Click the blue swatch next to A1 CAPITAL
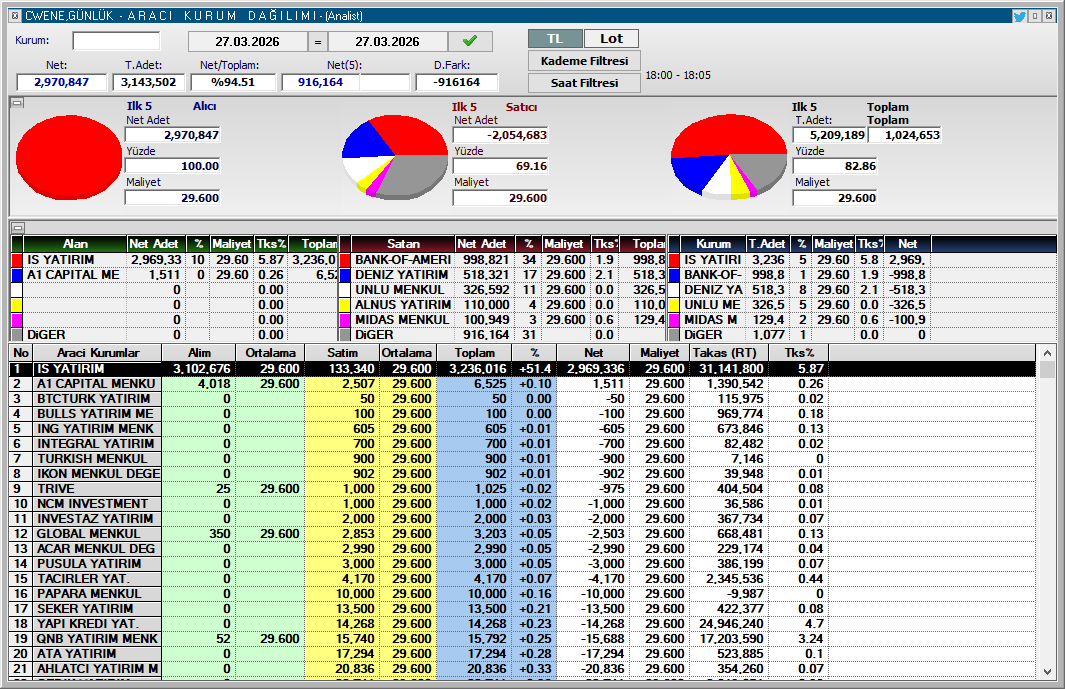This screenshot has height=689, width=1065. tap(17, 275)
